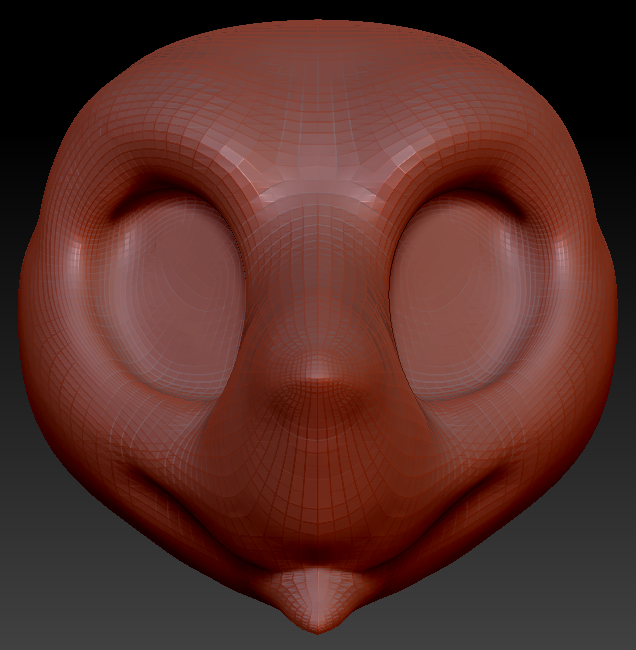Image resolution: width=636 pixels, height=650 pixels.
Task: Click the center of the forehead
Action: (318, 100)
